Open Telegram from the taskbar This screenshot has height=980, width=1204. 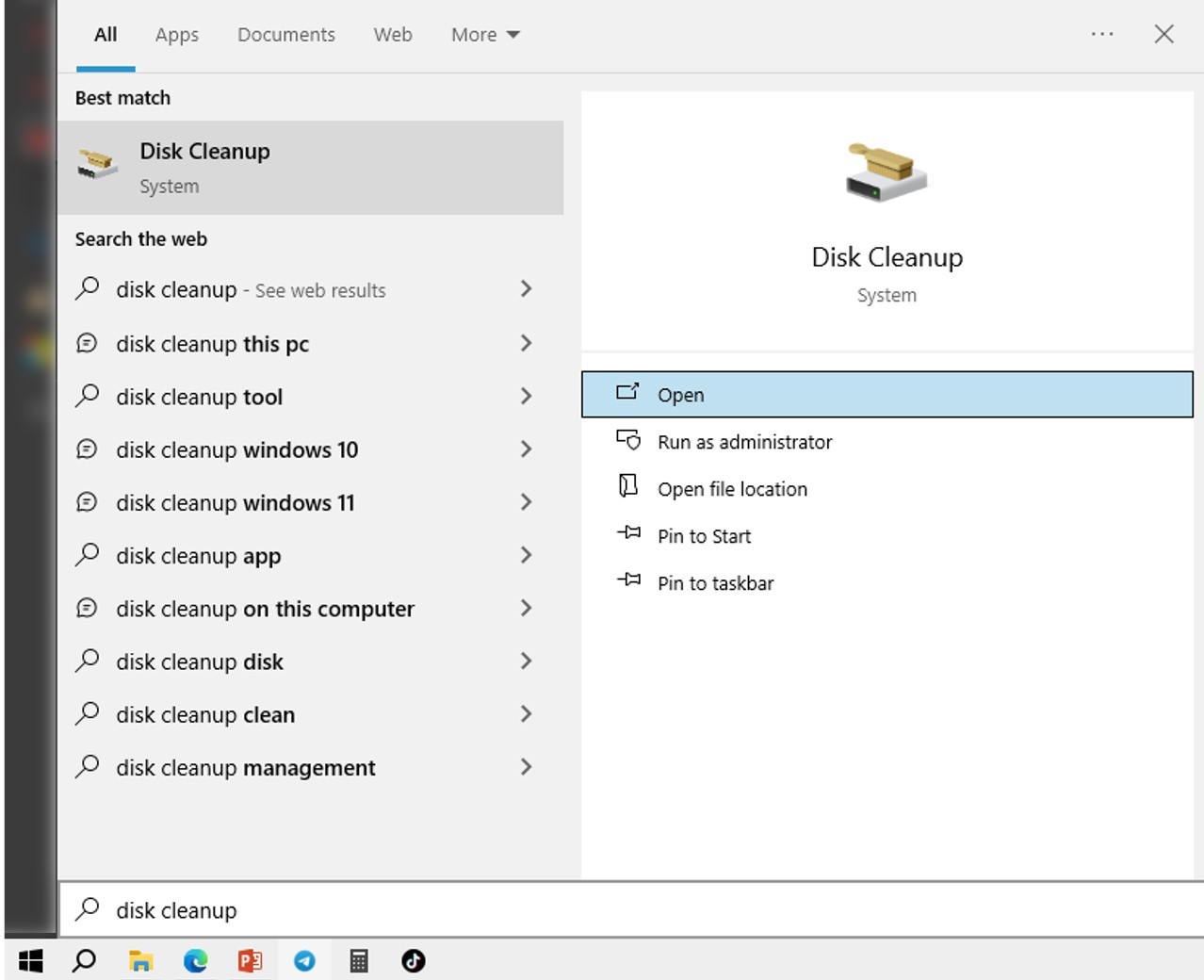(x=304, y=960)
